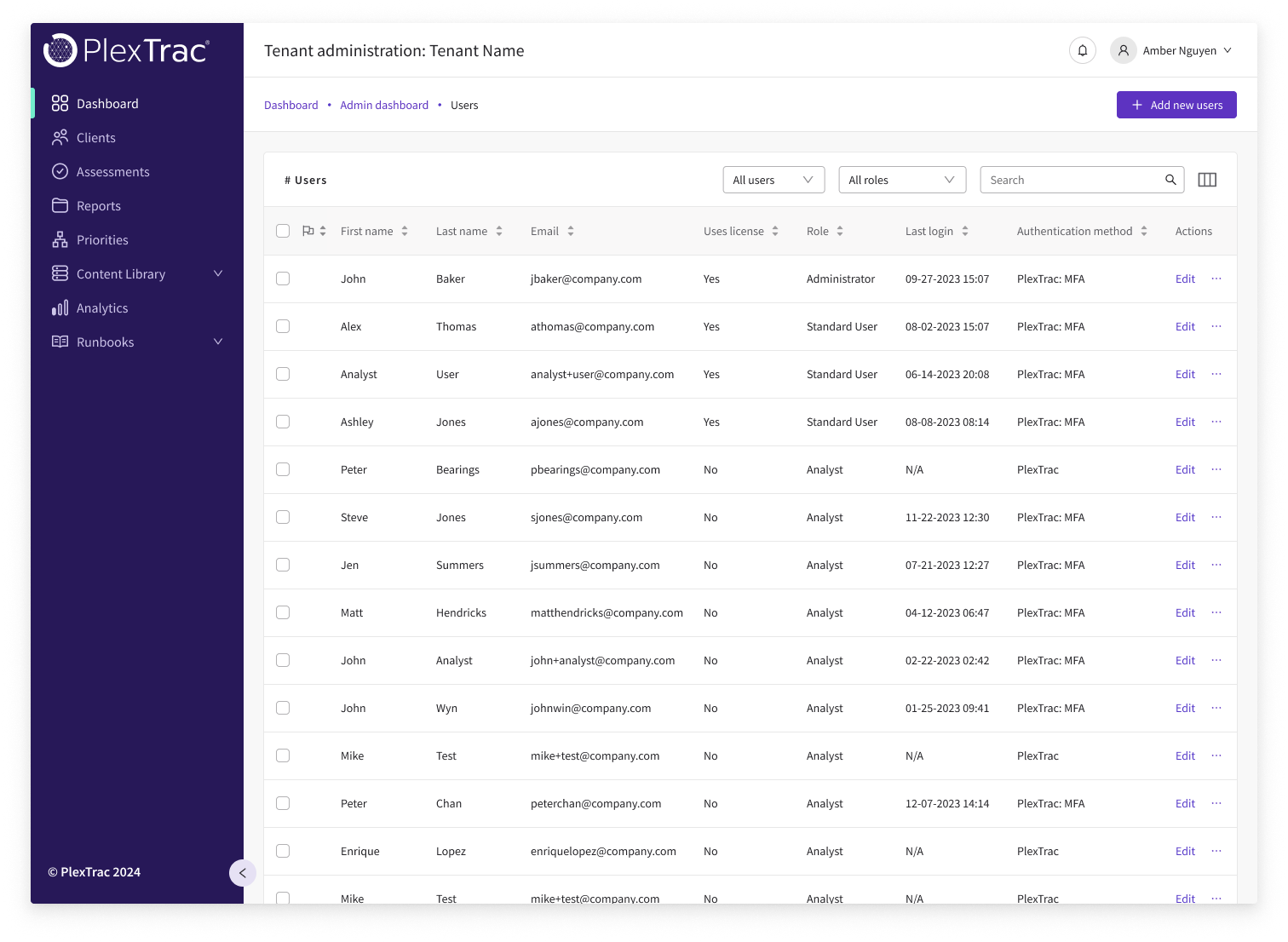
Task: Click the Dashboard grid icon
Action: (x=60, y=103)
